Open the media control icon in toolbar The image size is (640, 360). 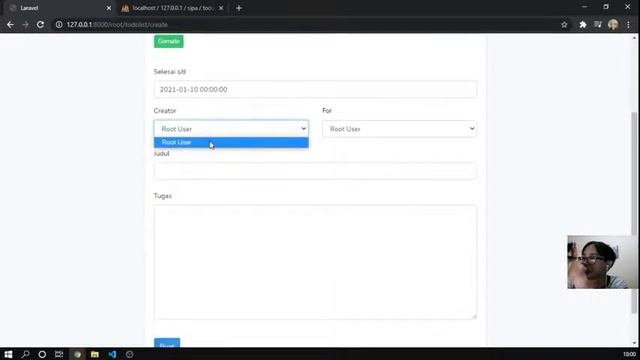pyautogui.click(x=598, y=24)
